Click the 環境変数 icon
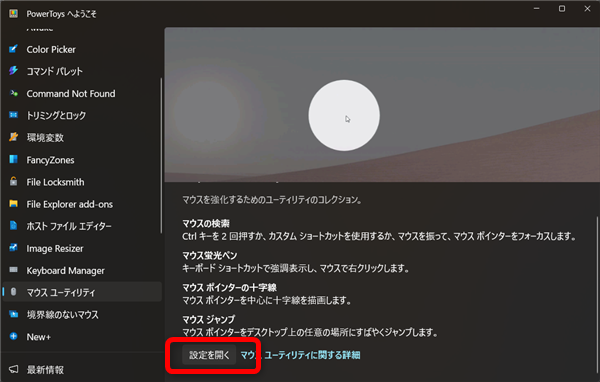600x382 pixels. [x=13, y=137]
